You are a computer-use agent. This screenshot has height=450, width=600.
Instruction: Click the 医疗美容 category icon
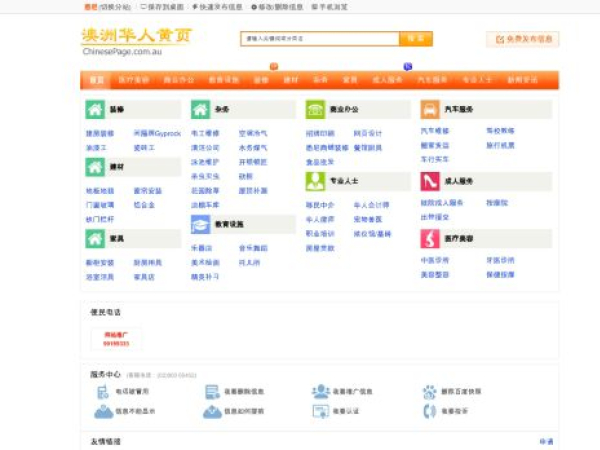[x=430, y=239]
